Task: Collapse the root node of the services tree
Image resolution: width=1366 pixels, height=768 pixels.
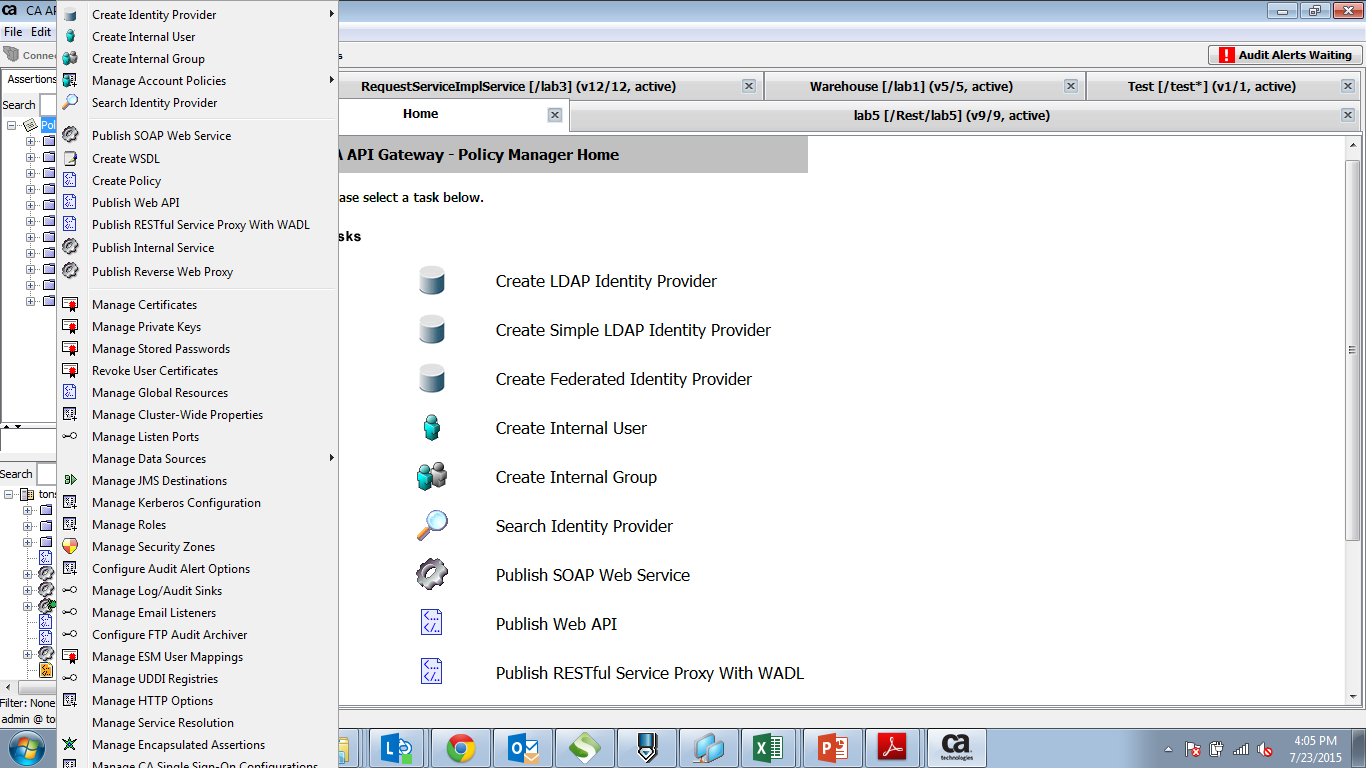Action: click(x=9, y=494)
